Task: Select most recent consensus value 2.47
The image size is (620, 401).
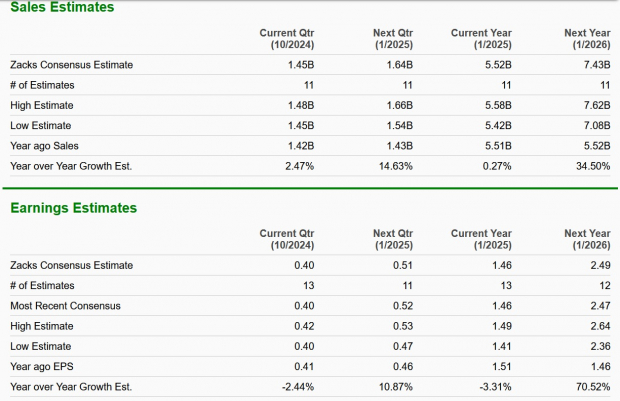Action: click(x=601, y=306)
